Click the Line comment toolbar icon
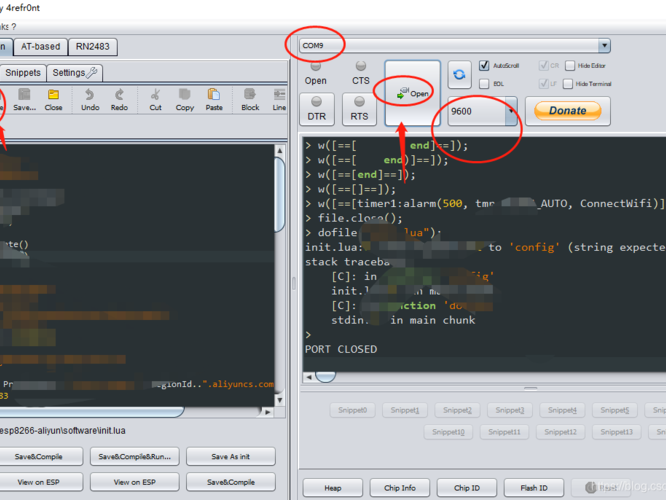The height and width of the screenshot is (500, 666). 279,100
